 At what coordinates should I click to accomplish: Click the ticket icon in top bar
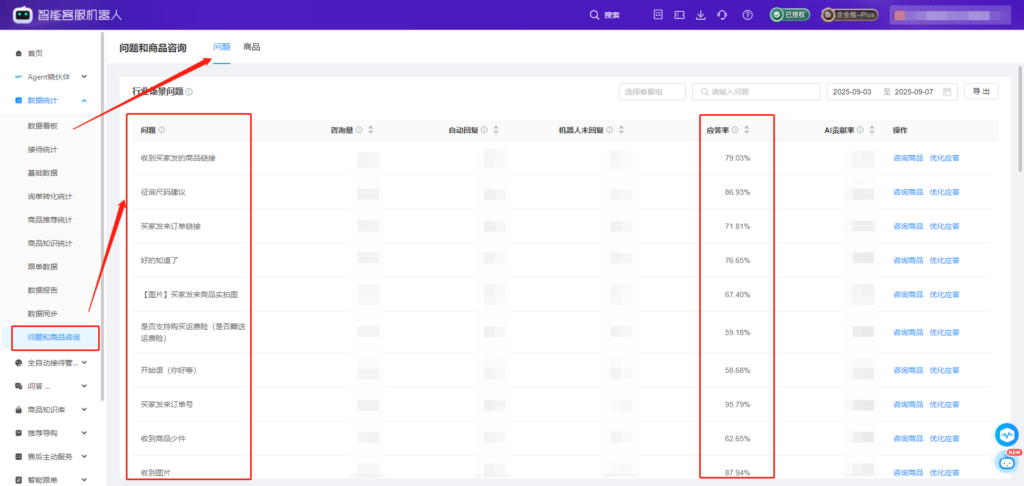679,15
